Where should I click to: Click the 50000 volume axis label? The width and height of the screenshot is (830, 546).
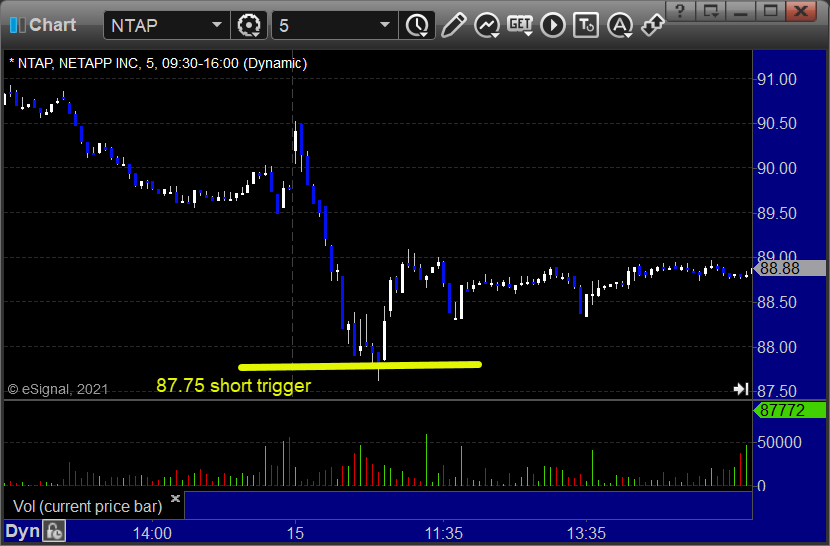click(x=779, y=442)
